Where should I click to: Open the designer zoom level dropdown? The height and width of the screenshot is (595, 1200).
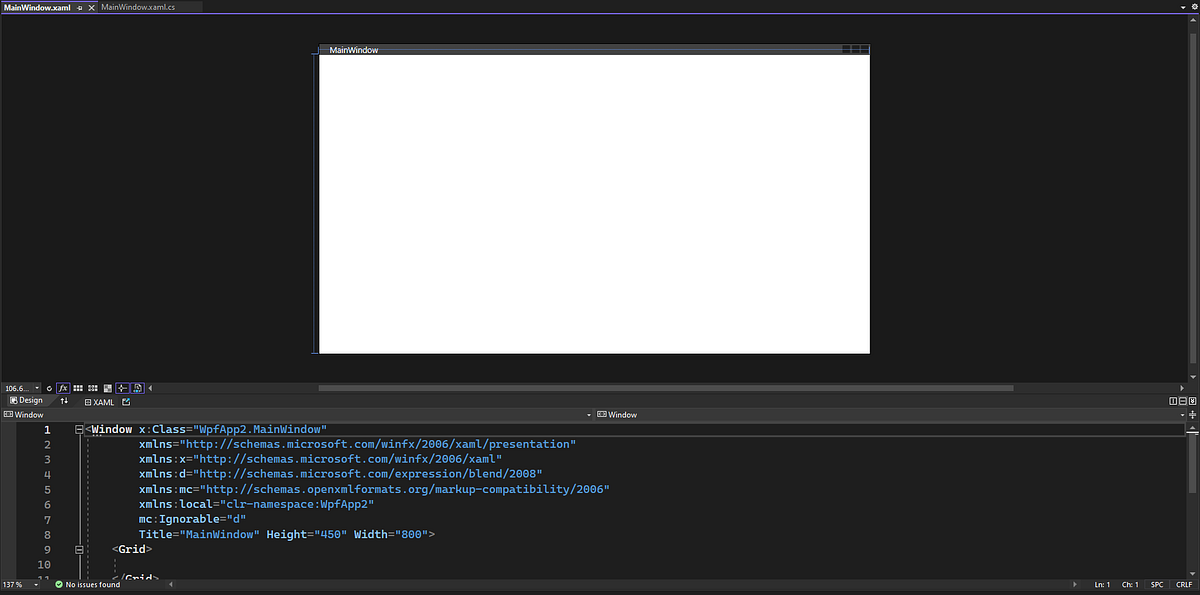tap(35, 388)
